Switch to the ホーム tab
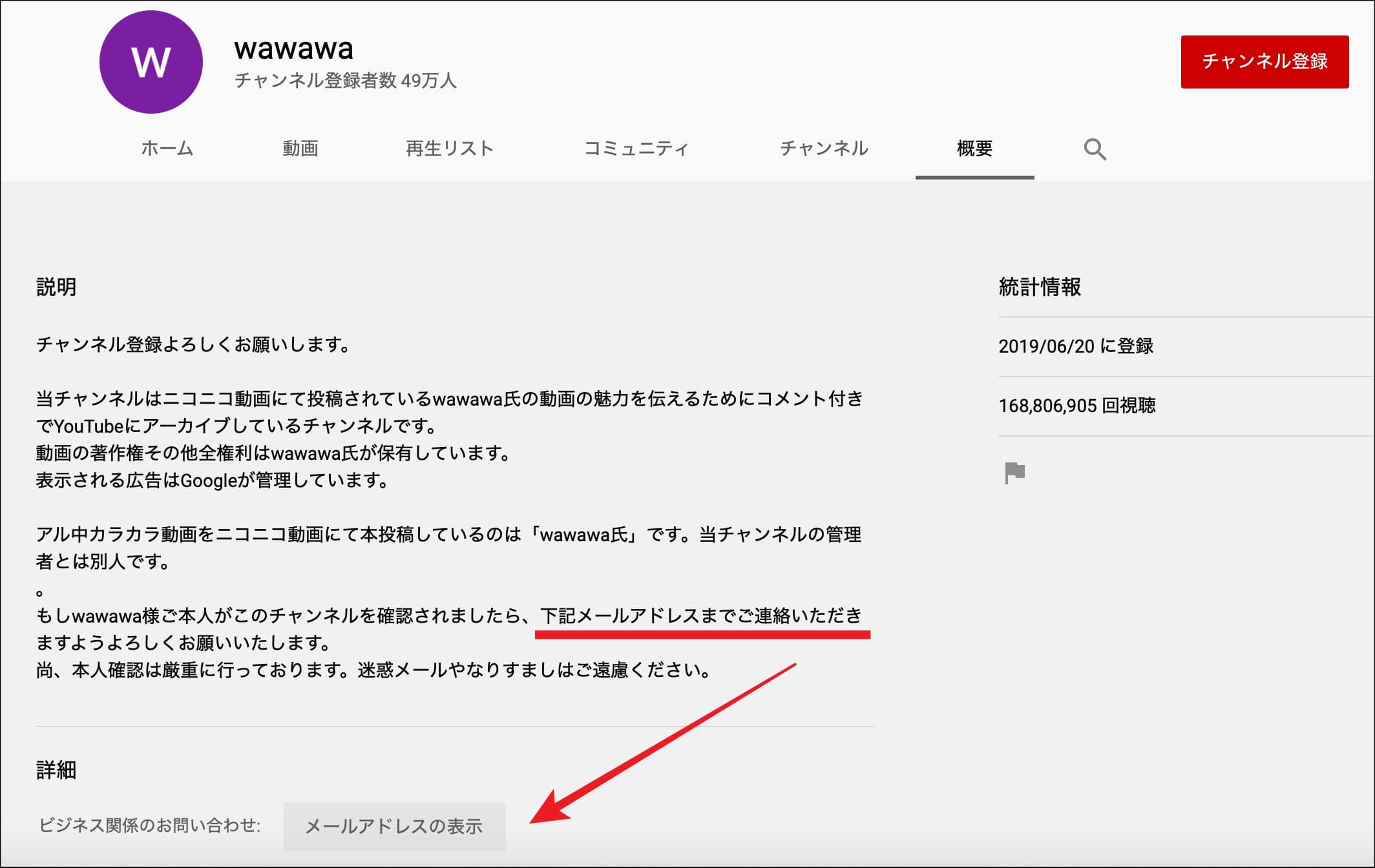 tap(167, 149)
